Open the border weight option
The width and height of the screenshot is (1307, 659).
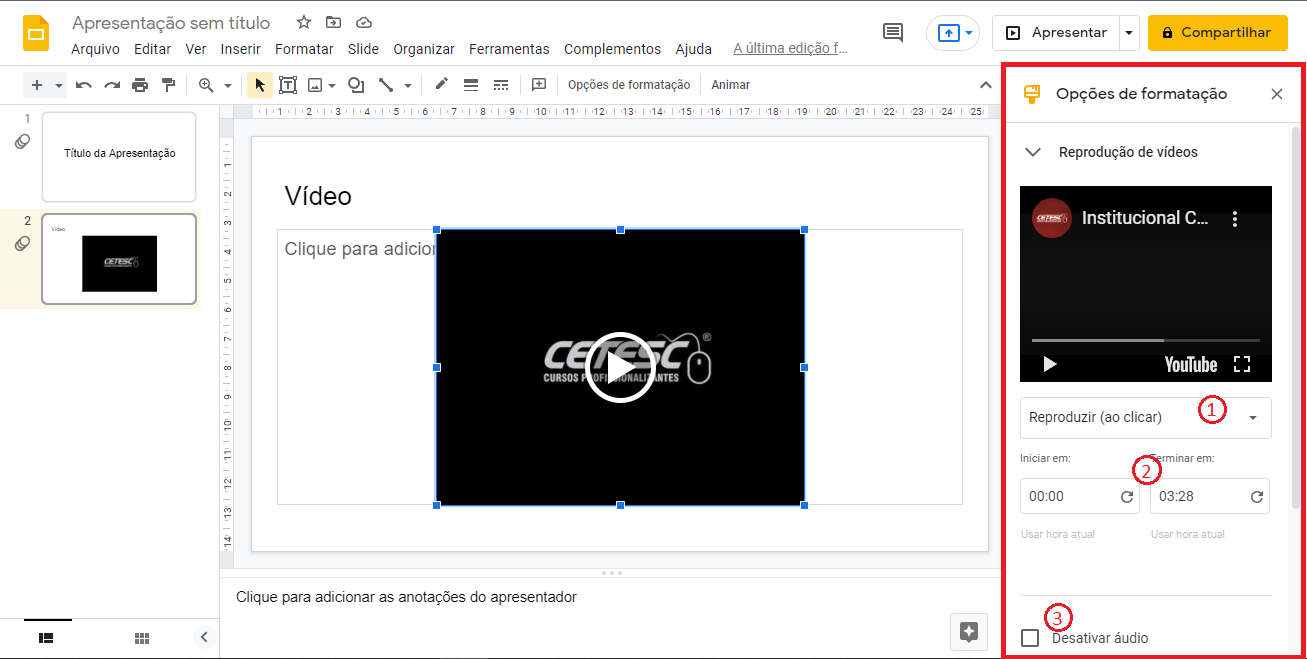coord(471,85)
